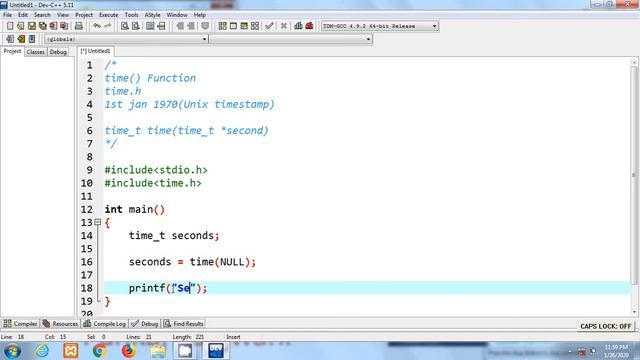The image size is (640, 360).
Task: Create a new source file from toolbar
Action: tap(10, 26)
